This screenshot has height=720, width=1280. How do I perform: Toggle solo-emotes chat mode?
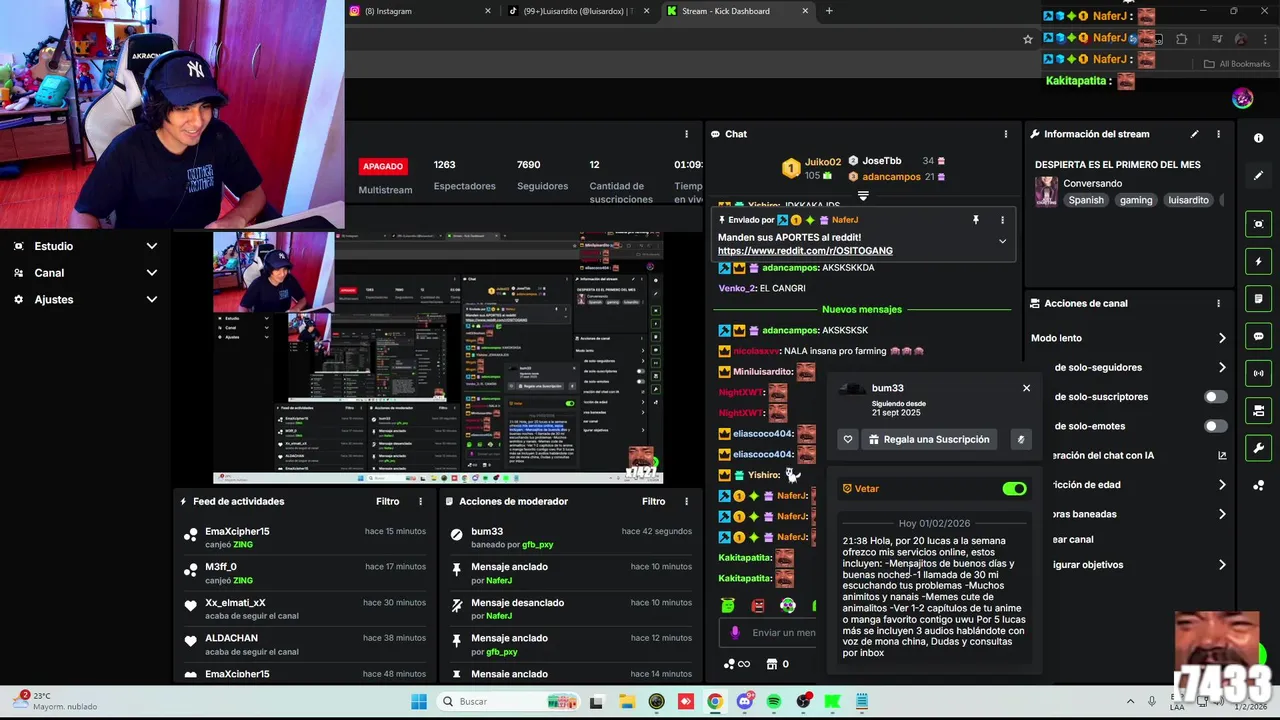1215,426
